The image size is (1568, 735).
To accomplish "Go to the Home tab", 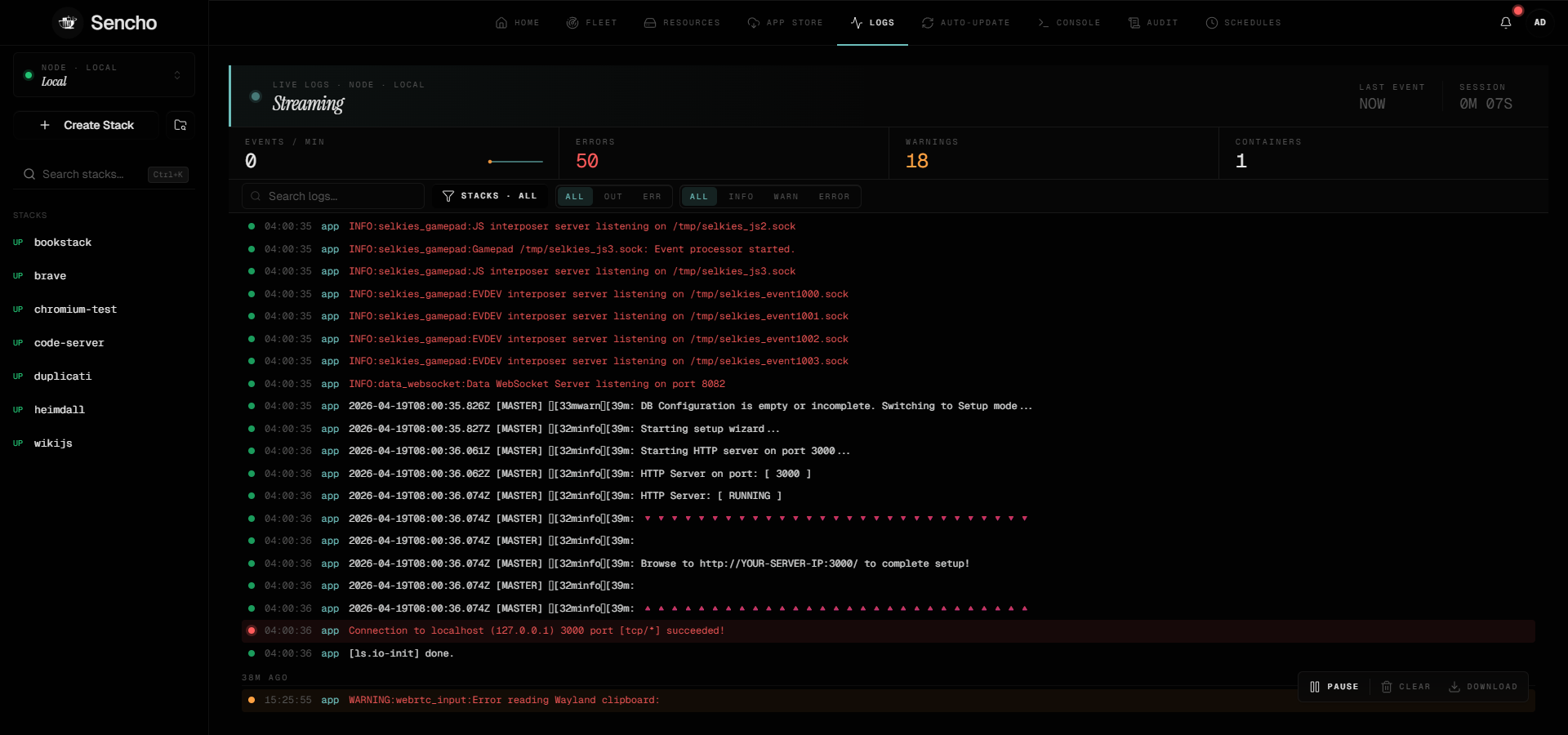I will click(518, 23).
